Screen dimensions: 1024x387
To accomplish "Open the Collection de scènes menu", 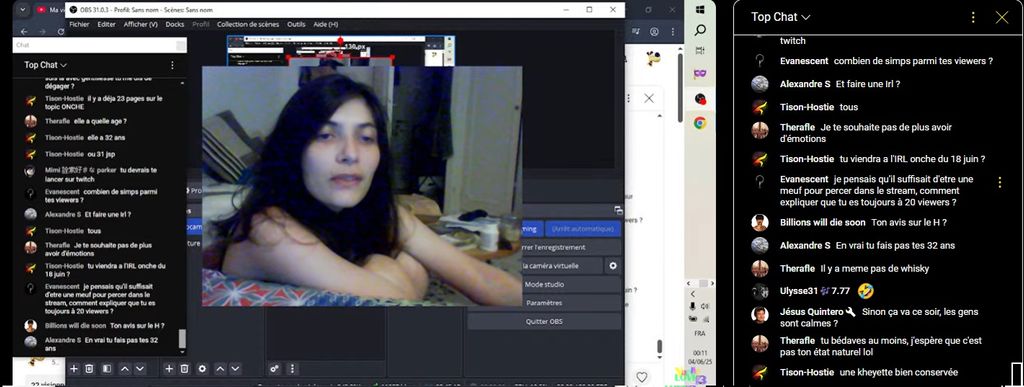I will point(248,24).
